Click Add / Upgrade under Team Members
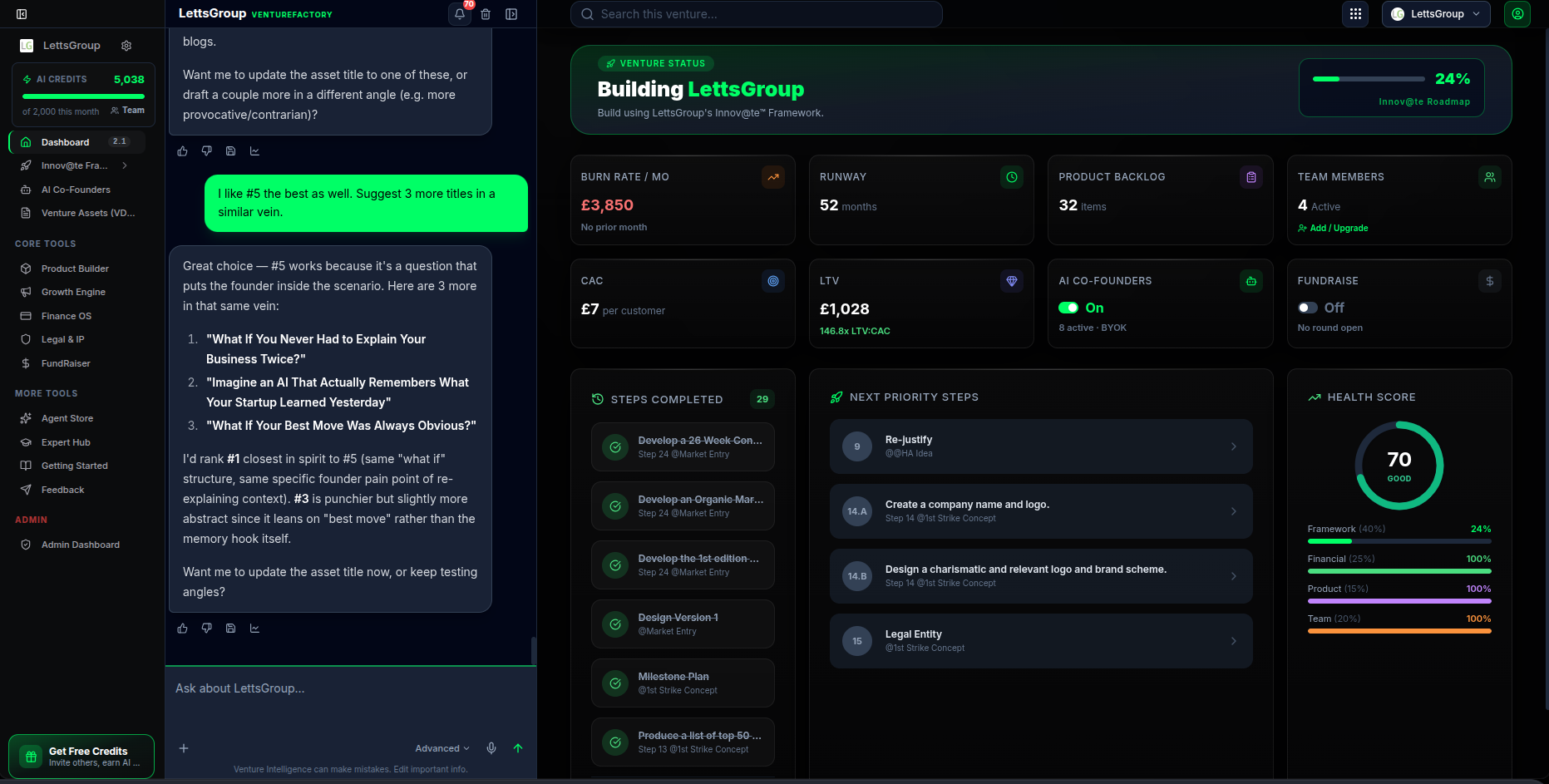 click(1333, 228)
